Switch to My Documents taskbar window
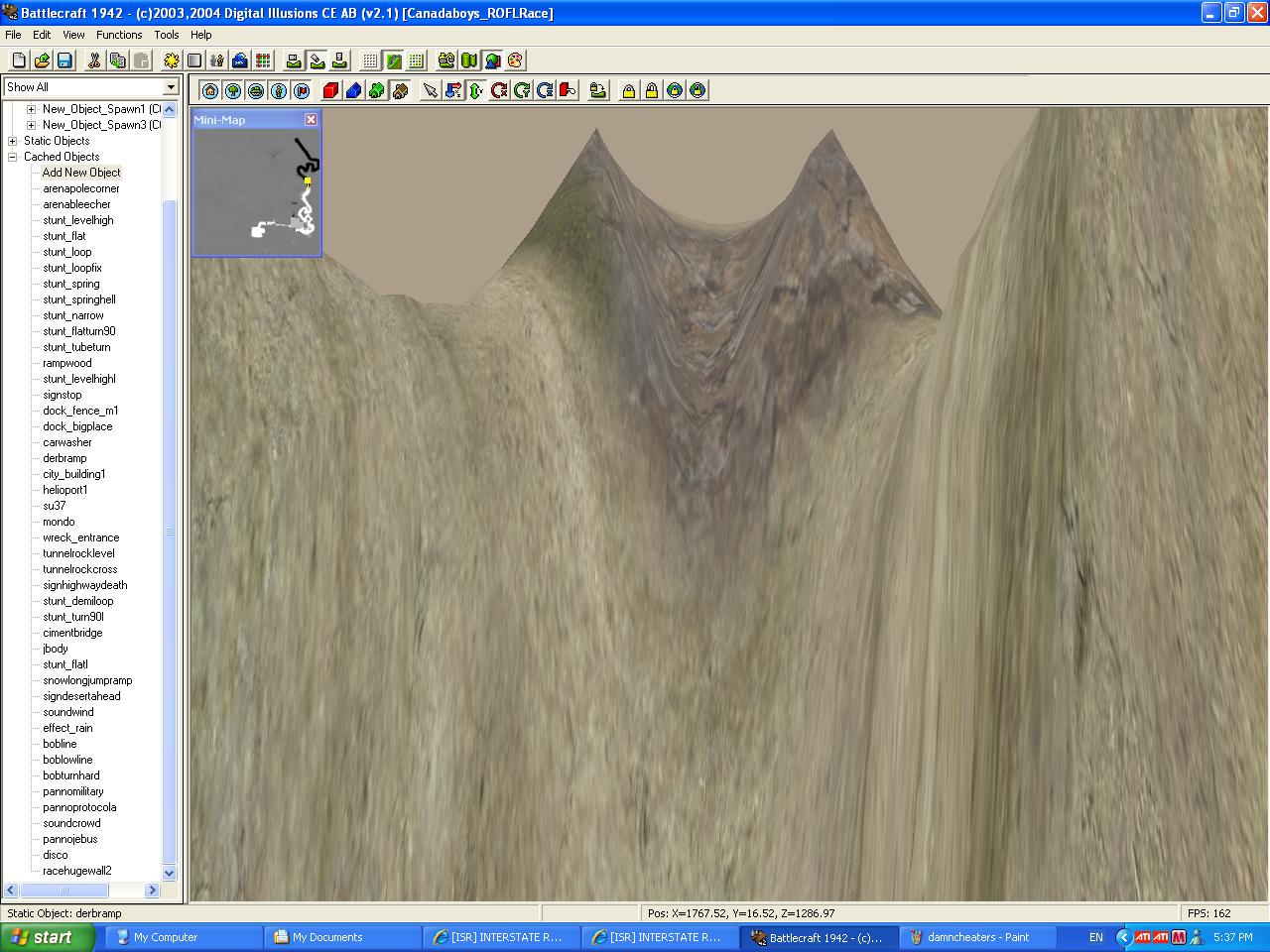Viewport: 1270px width, 952px height. click(x=341, y=937)
